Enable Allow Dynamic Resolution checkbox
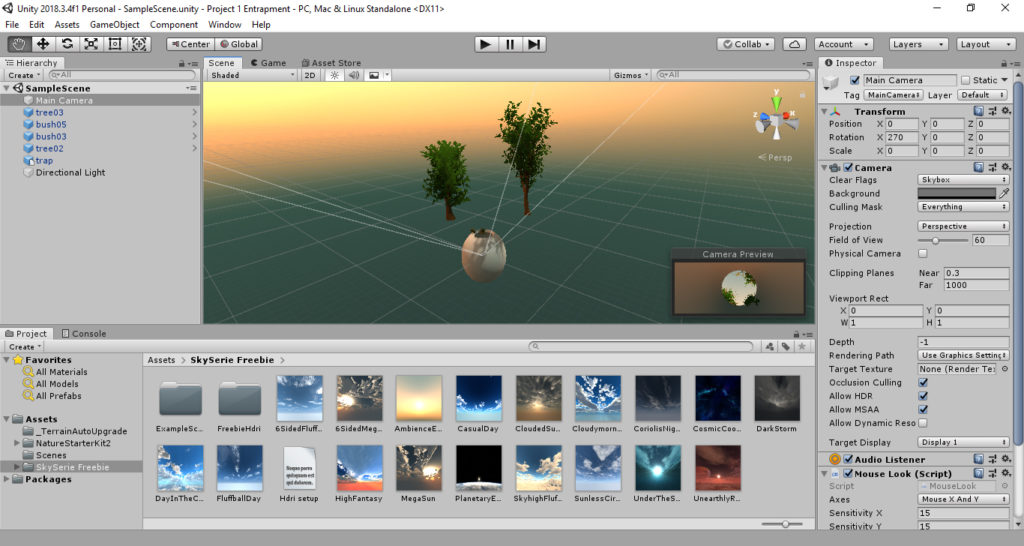The image size is (1024, 546). (923, 423)
